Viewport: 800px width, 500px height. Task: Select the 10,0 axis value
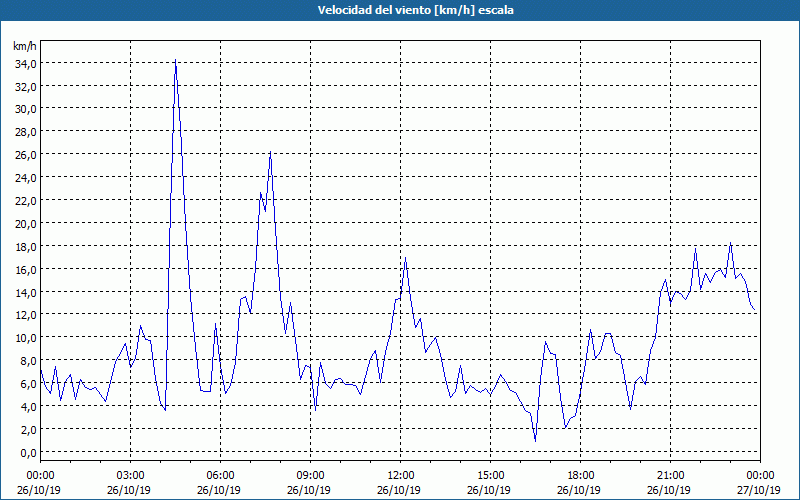click(x=25, y=338)
